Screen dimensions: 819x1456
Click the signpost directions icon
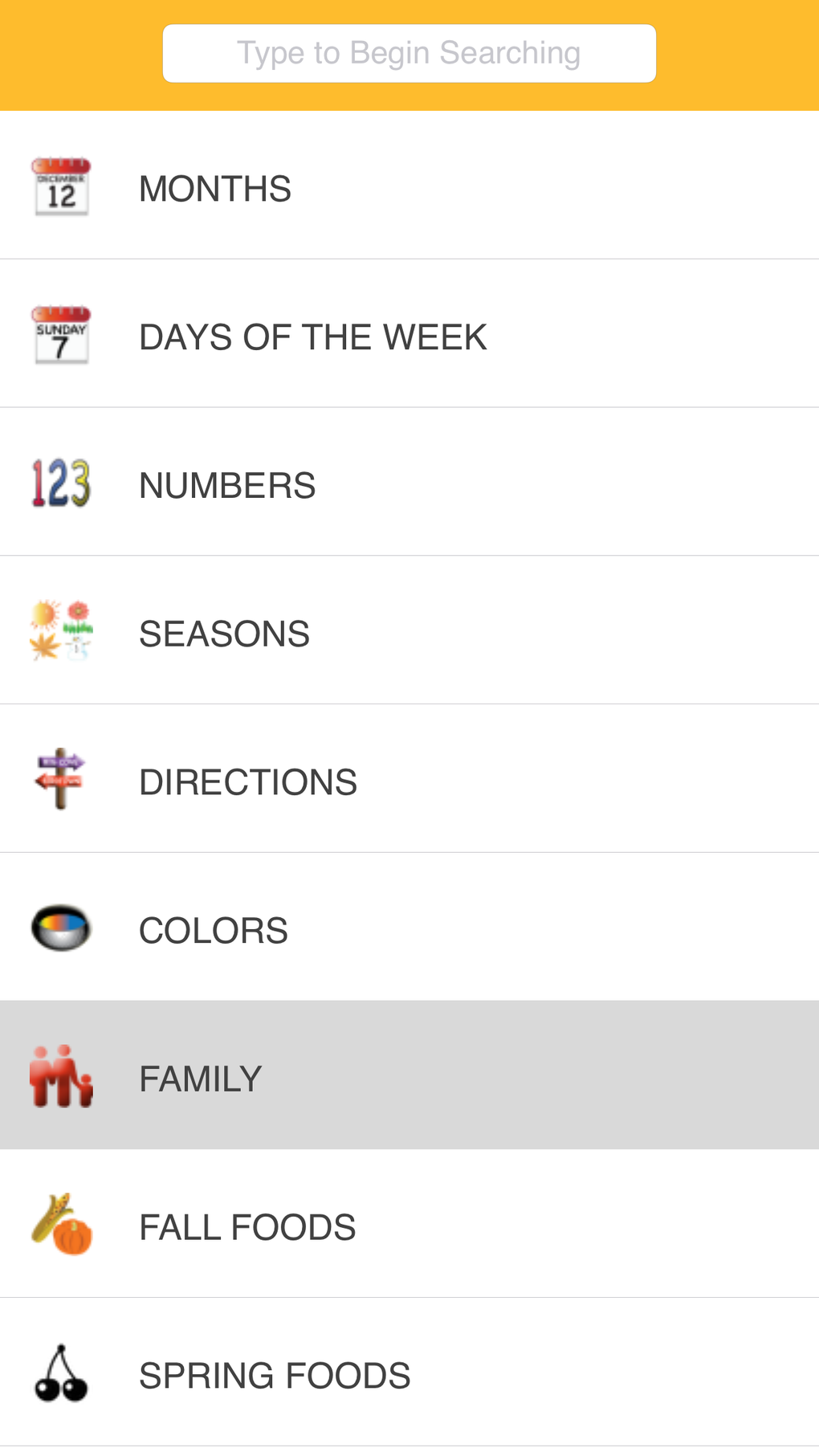(x=61, y=780)
